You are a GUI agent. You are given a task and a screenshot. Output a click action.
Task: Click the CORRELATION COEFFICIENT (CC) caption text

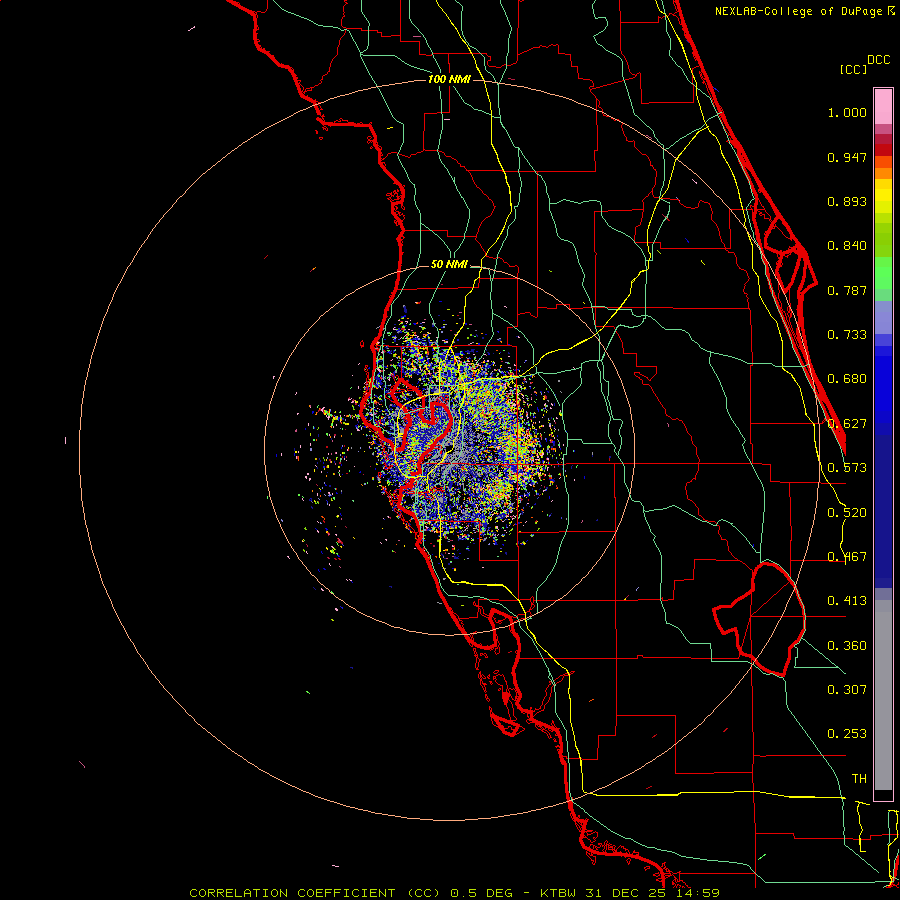coord(315,893)
